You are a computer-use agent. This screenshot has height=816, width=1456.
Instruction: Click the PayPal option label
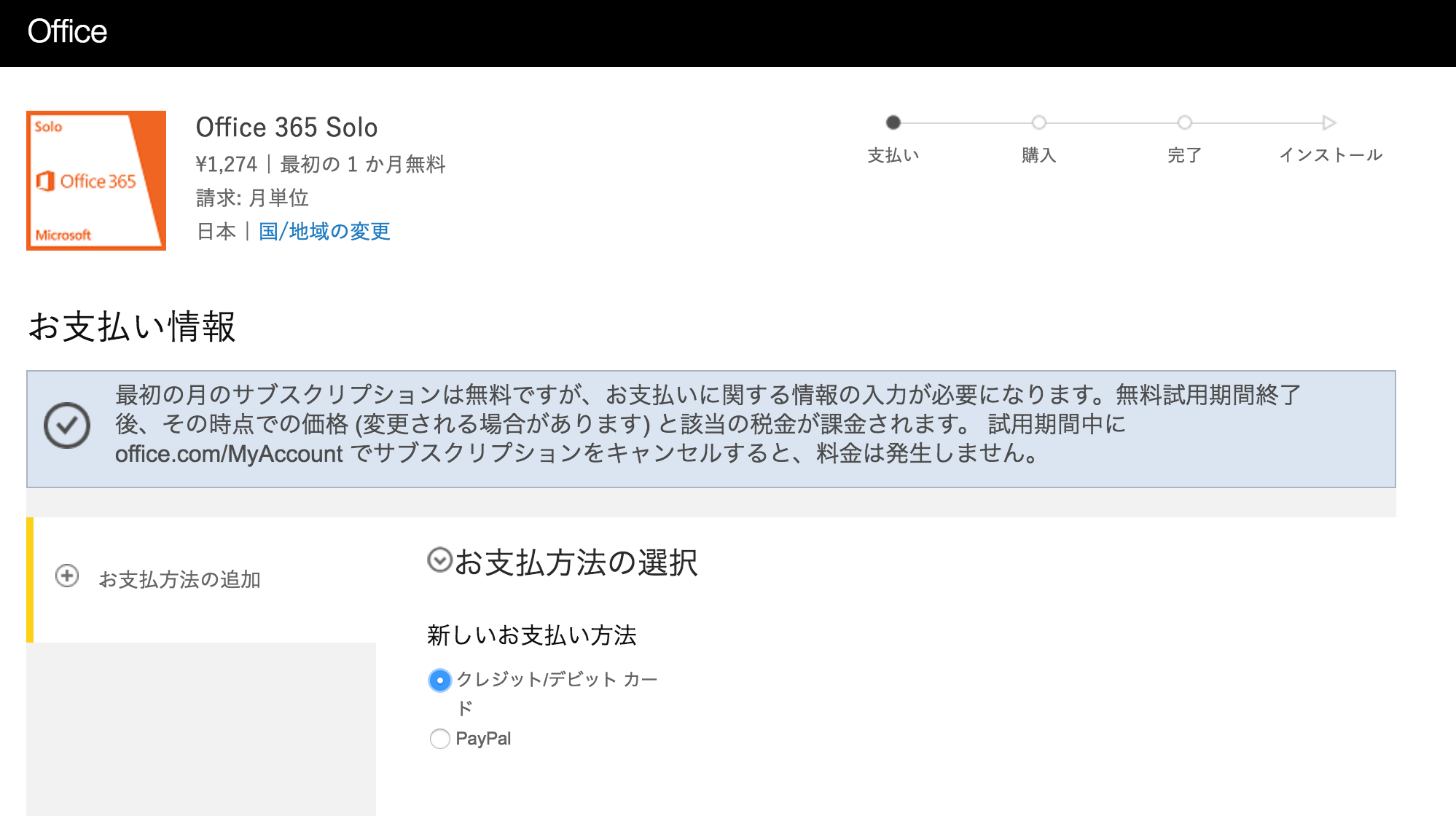pyautogui.click(x=483, y=739)
